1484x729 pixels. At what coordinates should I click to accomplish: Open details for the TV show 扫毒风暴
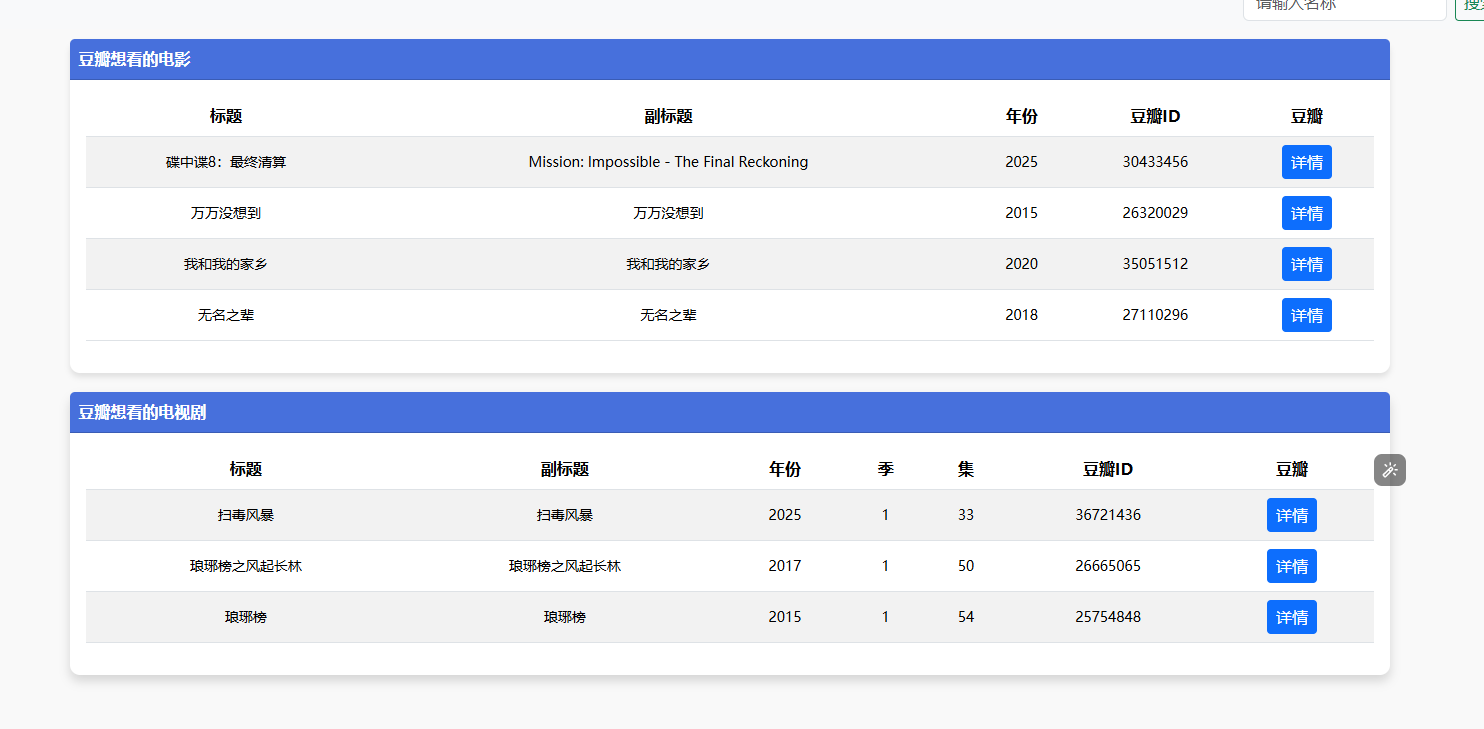click(x=1291, y=515)
